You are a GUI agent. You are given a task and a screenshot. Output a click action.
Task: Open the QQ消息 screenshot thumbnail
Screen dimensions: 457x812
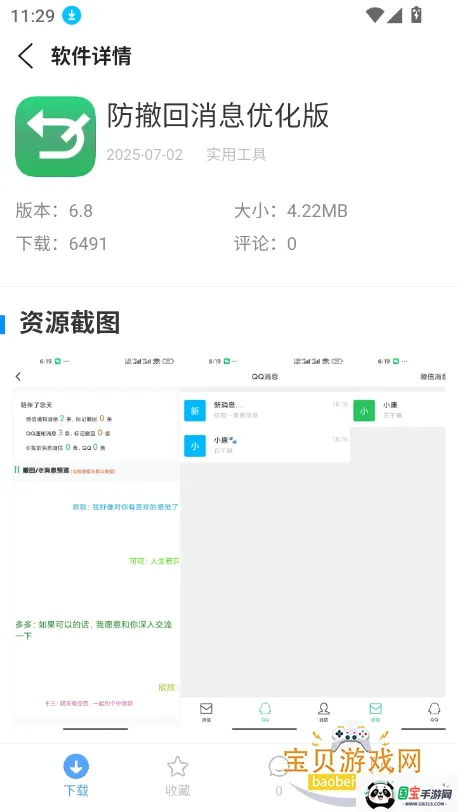[265, 544]
